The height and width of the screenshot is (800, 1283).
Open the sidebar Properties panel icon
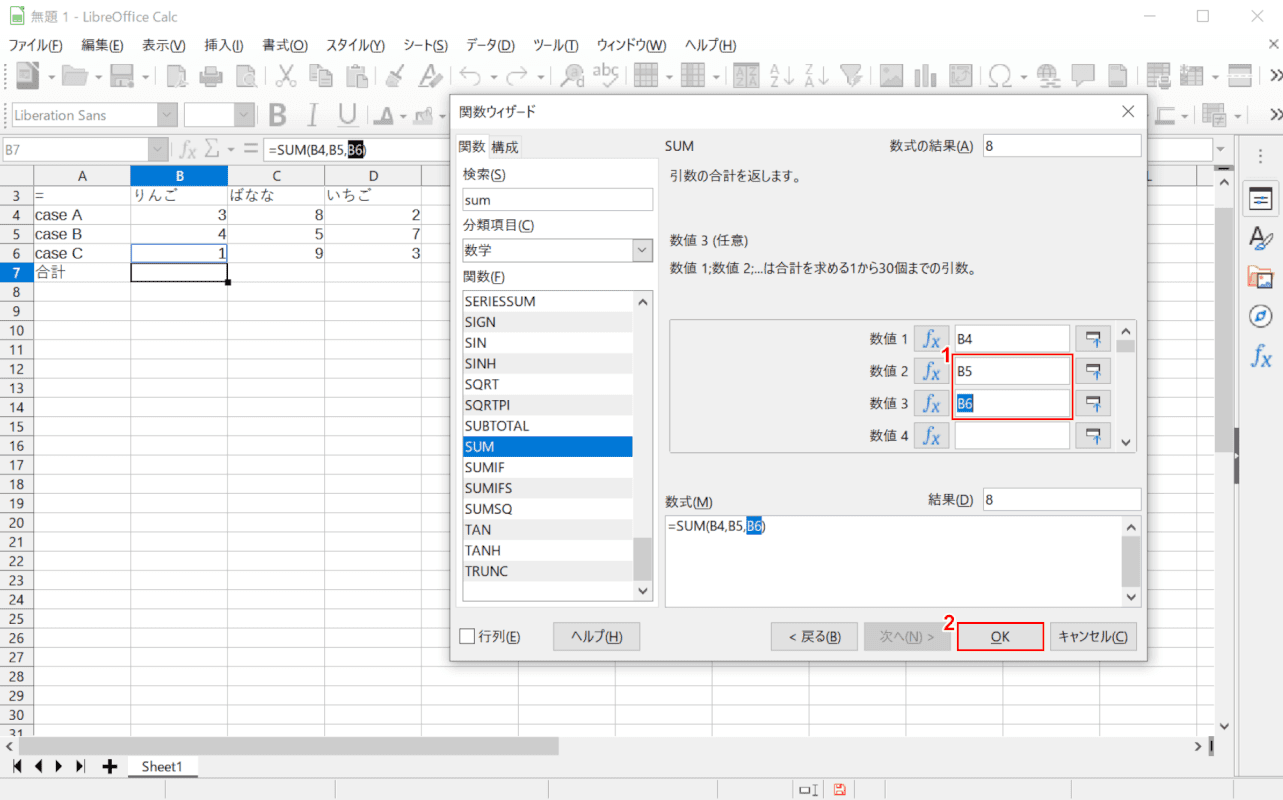[x=1261, y=199]
